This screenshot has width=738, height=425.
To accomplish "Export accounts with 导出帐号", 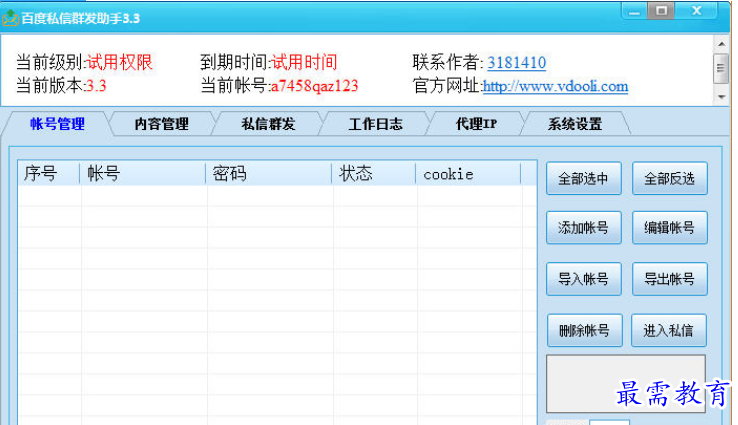I will [x=670, y=279].
